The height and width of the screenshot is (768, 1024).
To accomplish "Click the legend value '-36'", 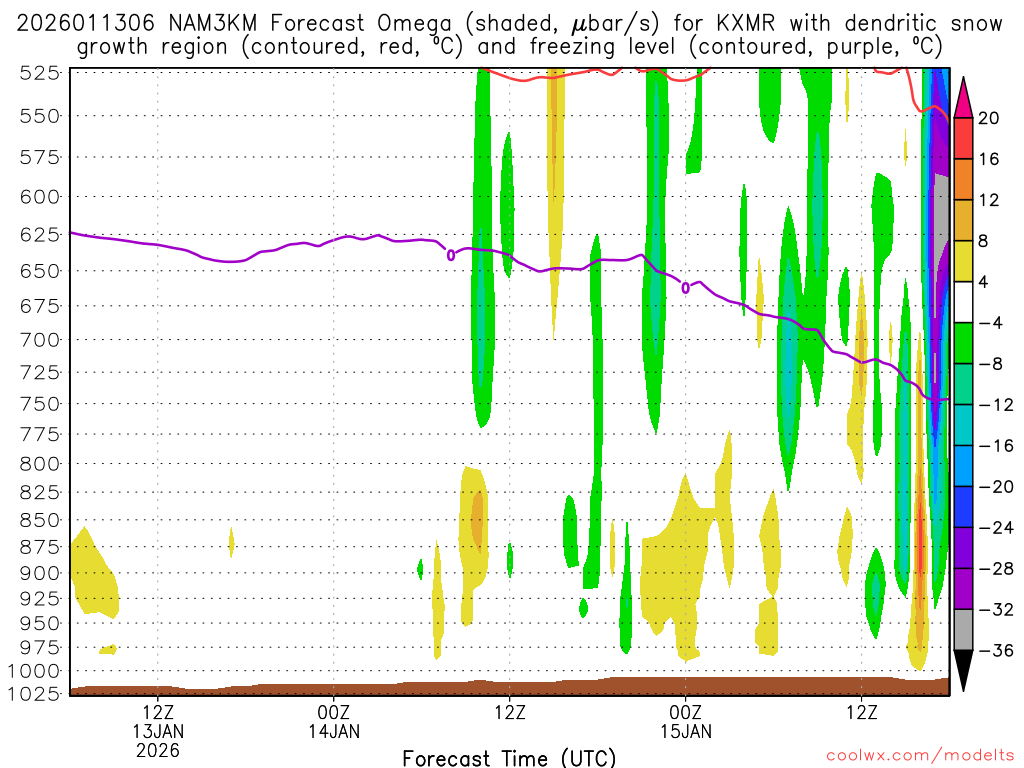I will click(x=996, y=650).
